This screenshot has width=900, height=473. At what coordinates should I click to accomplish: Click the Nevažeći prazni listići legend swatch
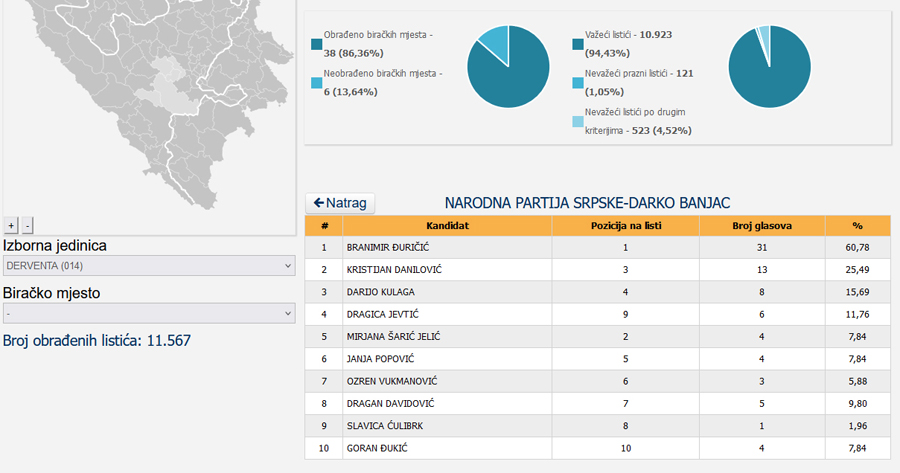[x=578, y=82]
